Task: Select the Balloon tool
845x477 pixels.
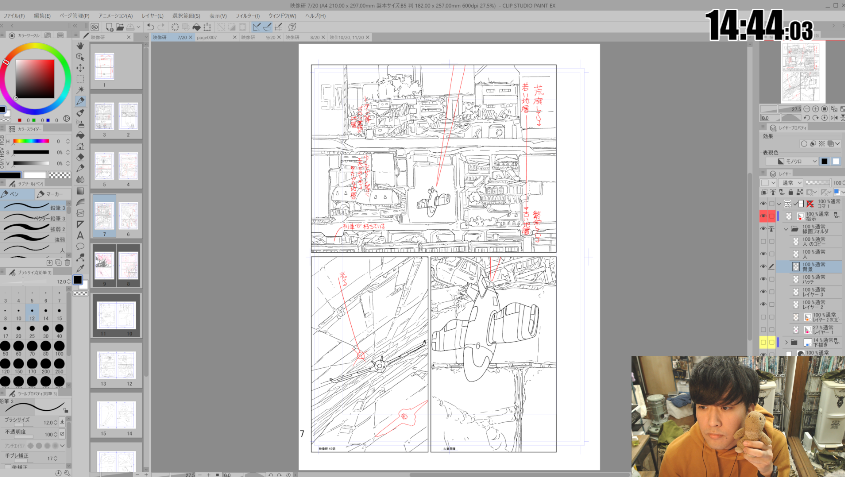Action: pos(80,246)
